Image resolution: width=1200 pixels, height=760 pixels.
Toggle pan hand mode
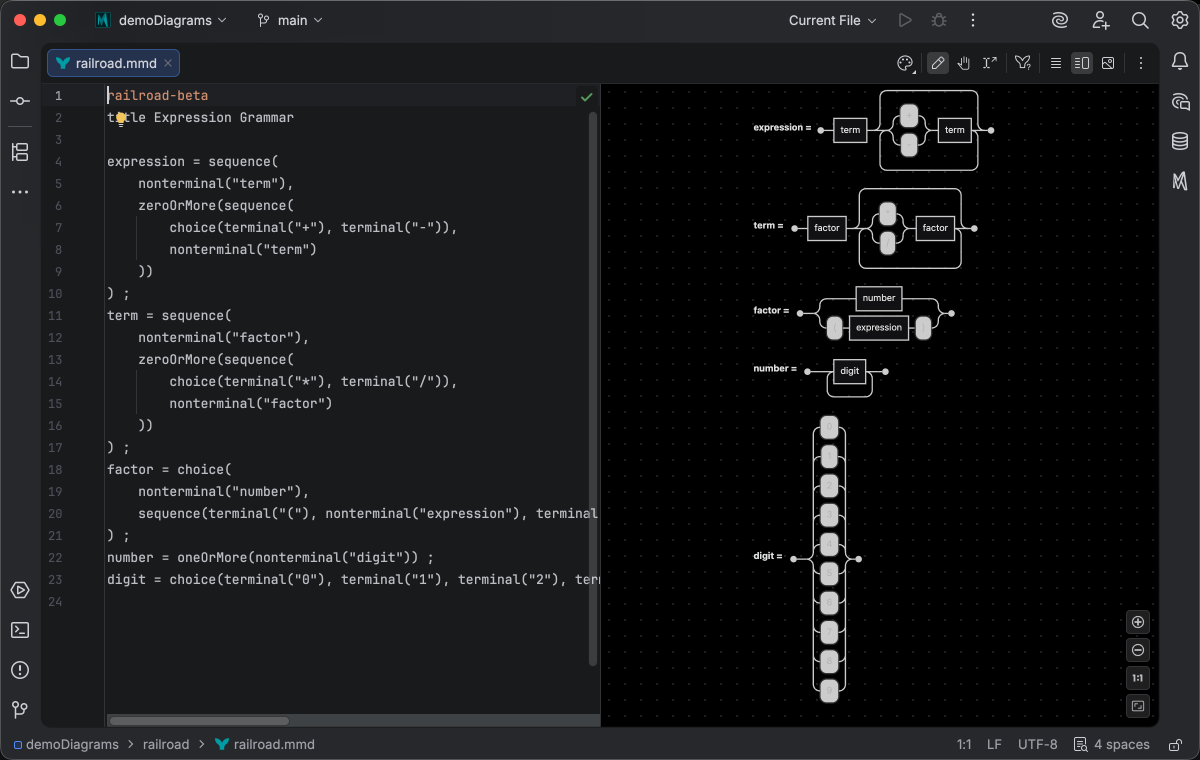(x=964, y=63)
